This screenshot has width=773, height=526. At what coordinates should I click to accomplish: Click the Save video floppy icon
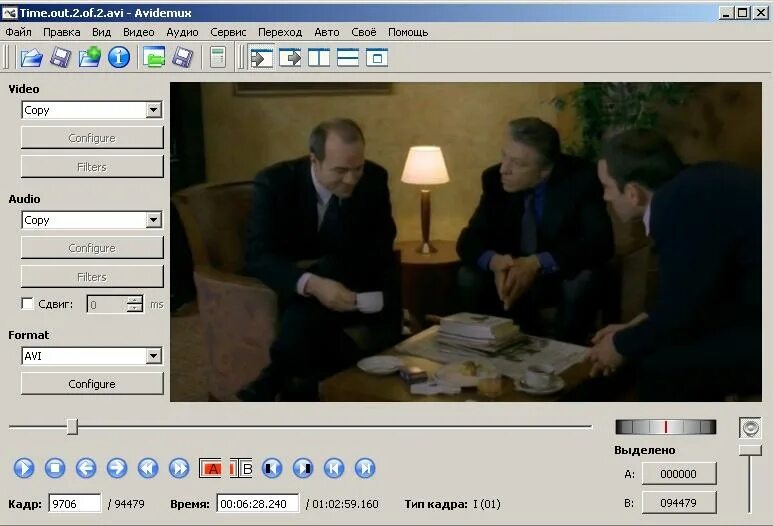pos(61,57)
